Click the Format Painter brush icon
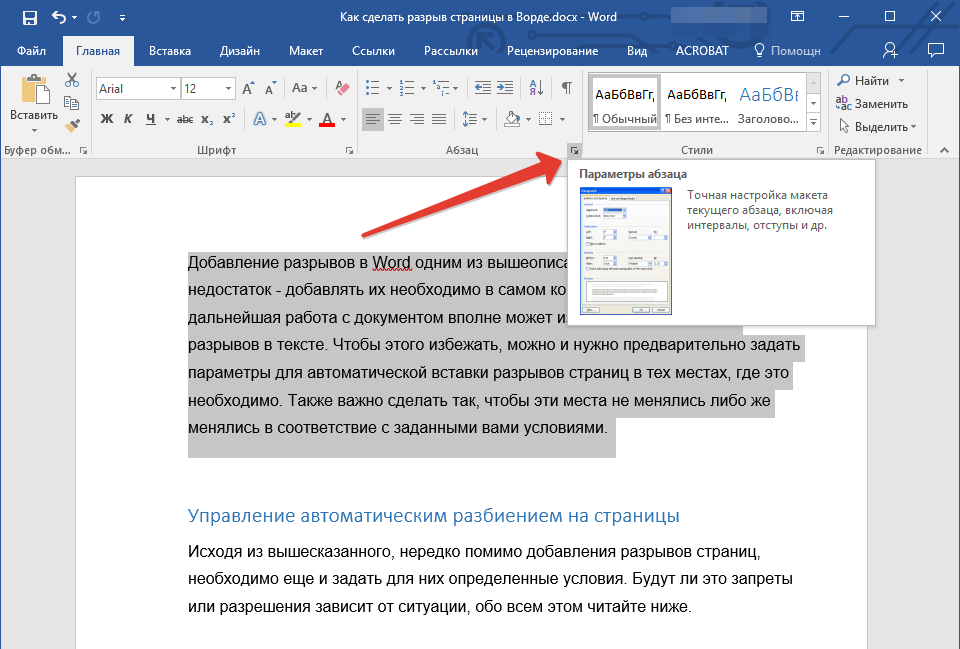 point(72,124)
